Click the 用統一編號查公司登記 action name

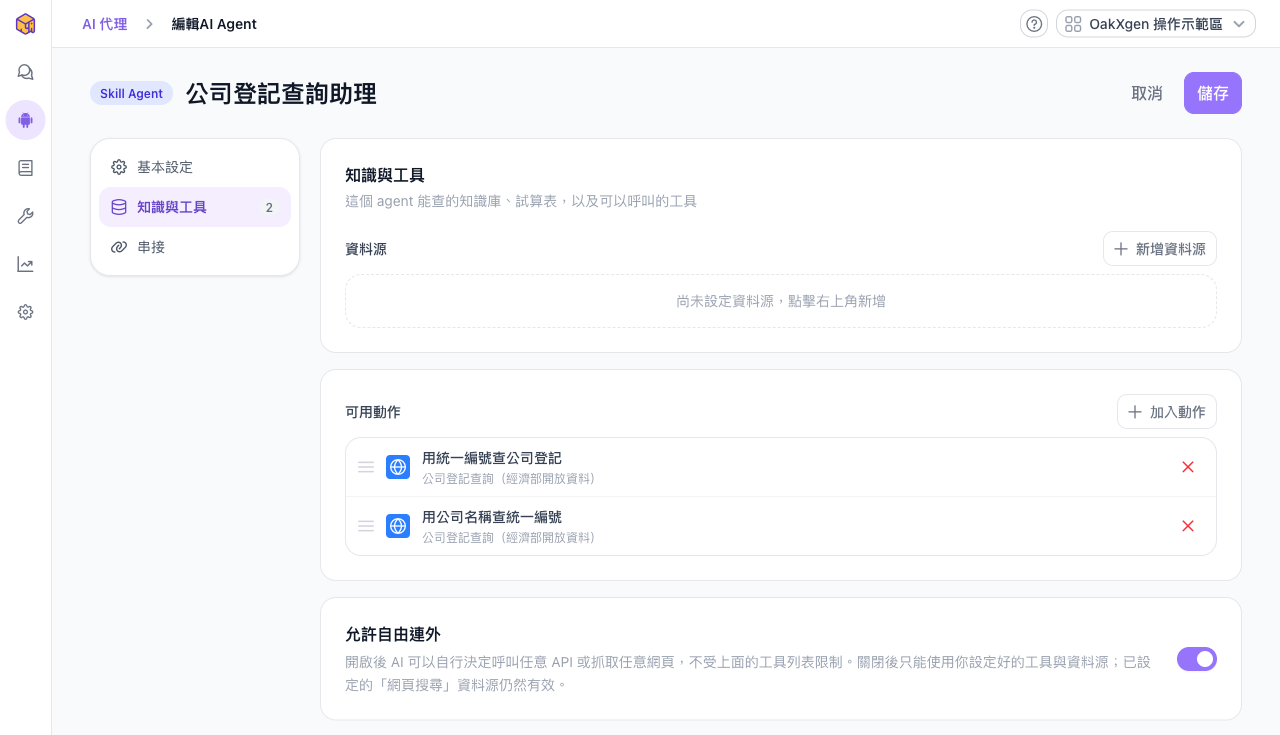(492, 458)
